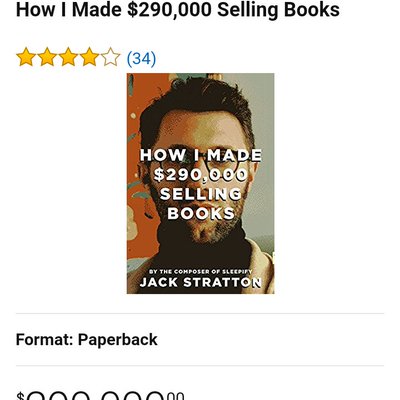Click "HOW I MADE" text on cover
This screenshot has width=400, height=400.
(x=201, y=155)
